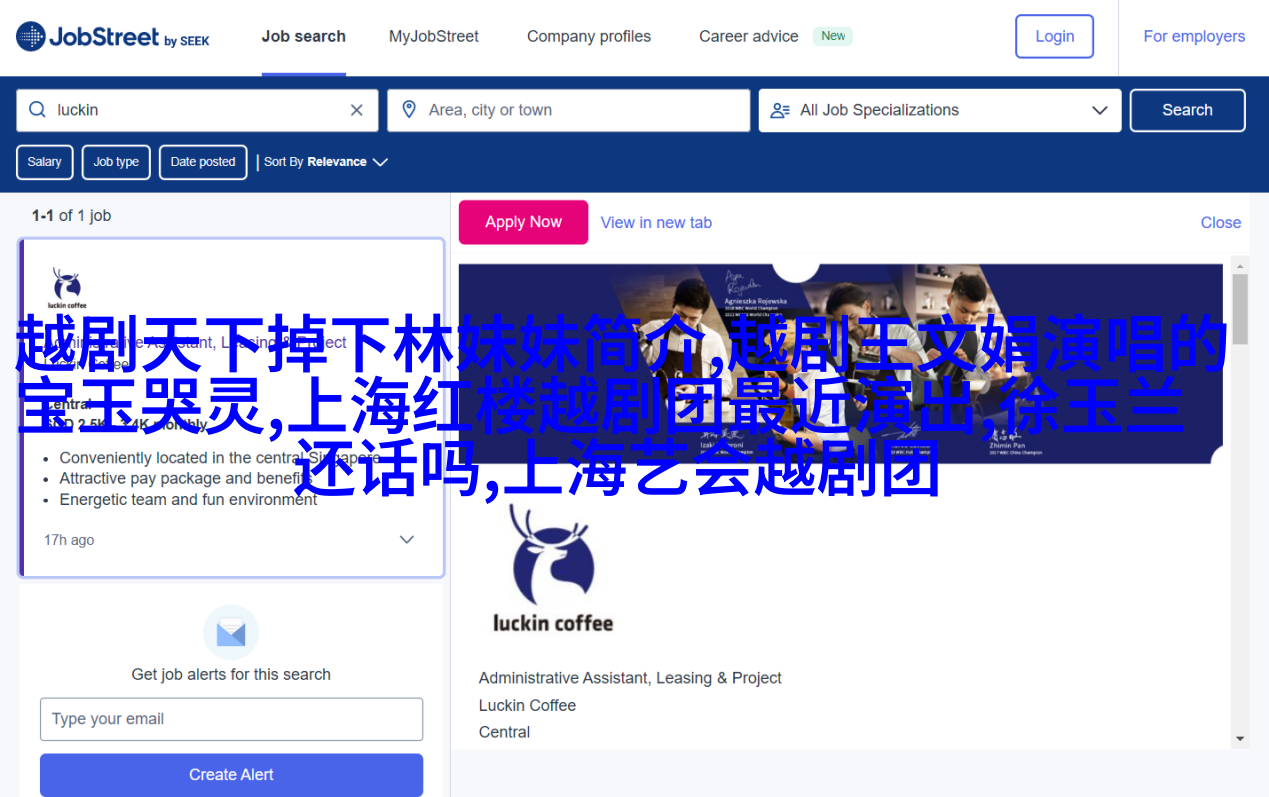Screen dimensions: 1269x797
Task: Click the envelope job alert icon
Action: point(231,632)
